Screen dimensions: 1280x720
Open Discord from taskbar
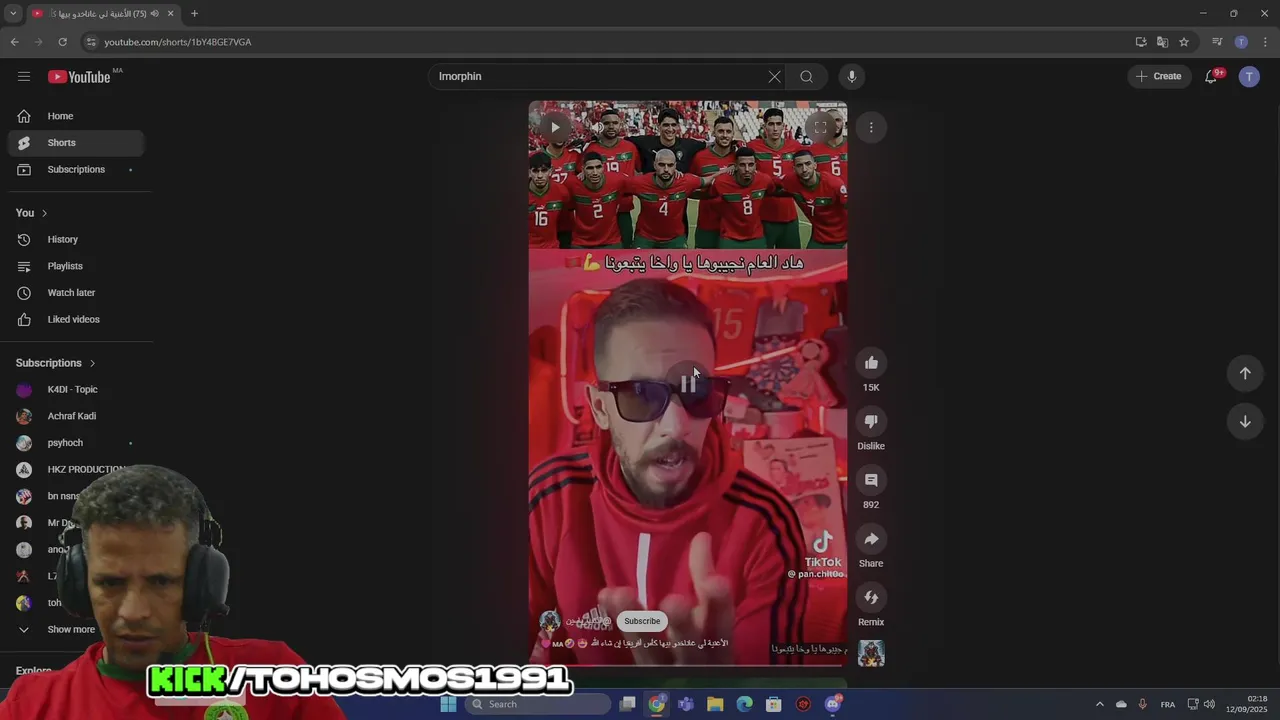point(832,704)
